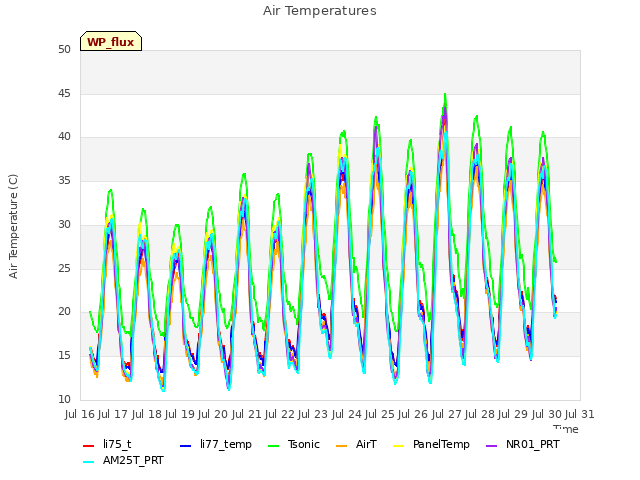The image size is (640, 480).
Task: Click the orange AirT legend swatch
Action: click(342, 446)
